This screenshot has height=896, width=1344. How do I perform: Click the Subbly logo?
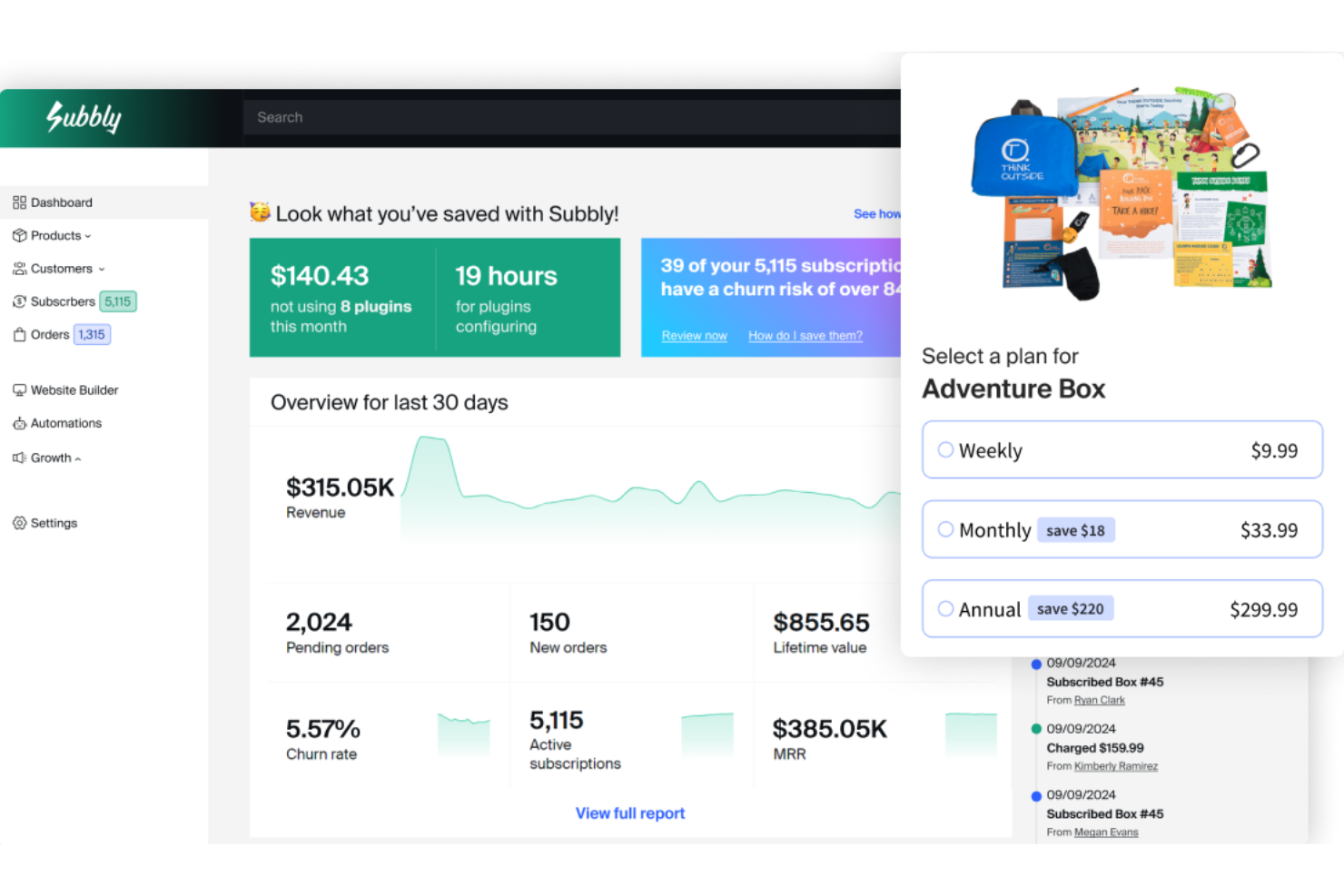tap(83, 117)
